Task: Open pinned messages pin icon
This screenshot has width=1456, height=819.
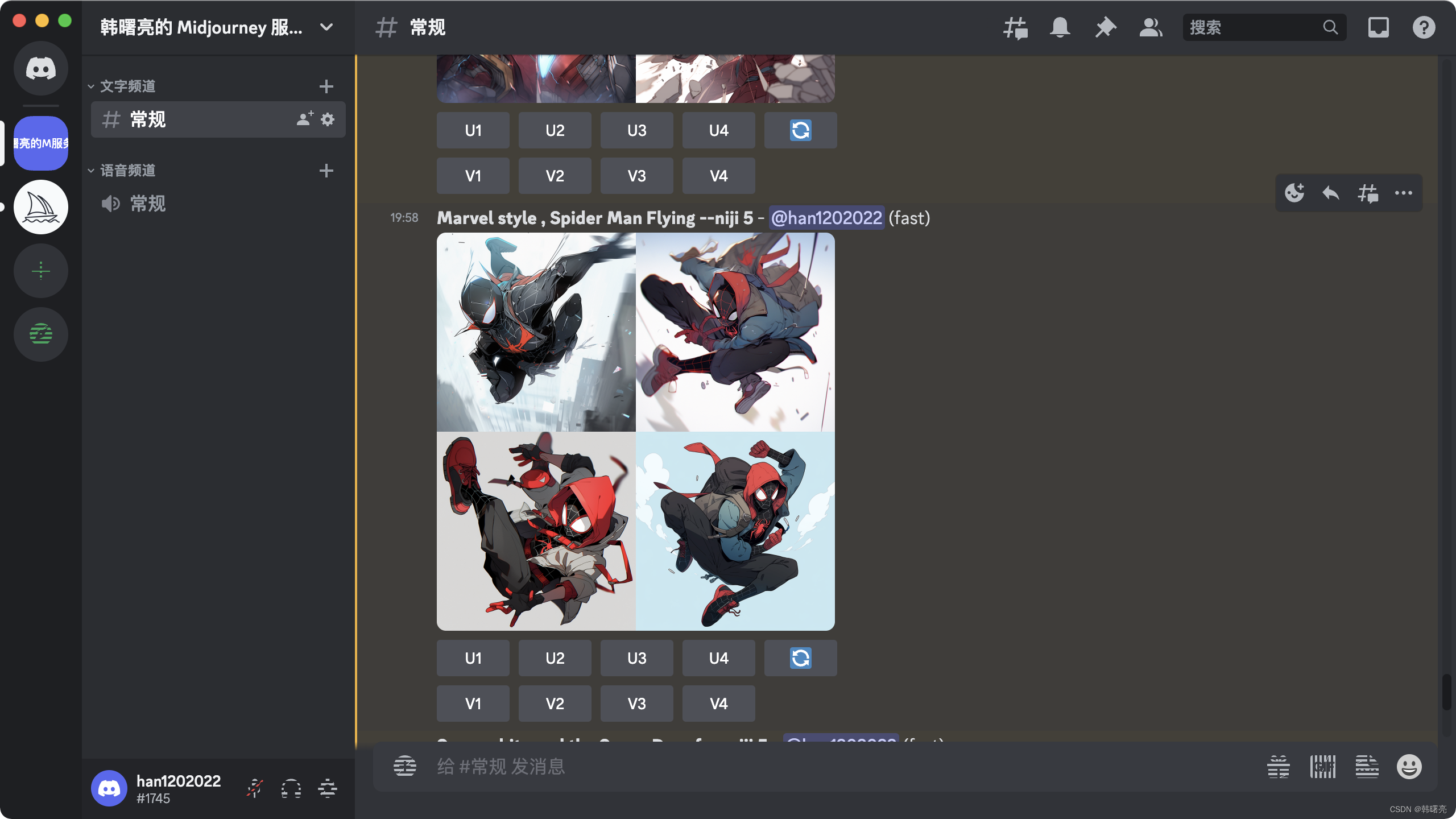Action: (1105, 27)
